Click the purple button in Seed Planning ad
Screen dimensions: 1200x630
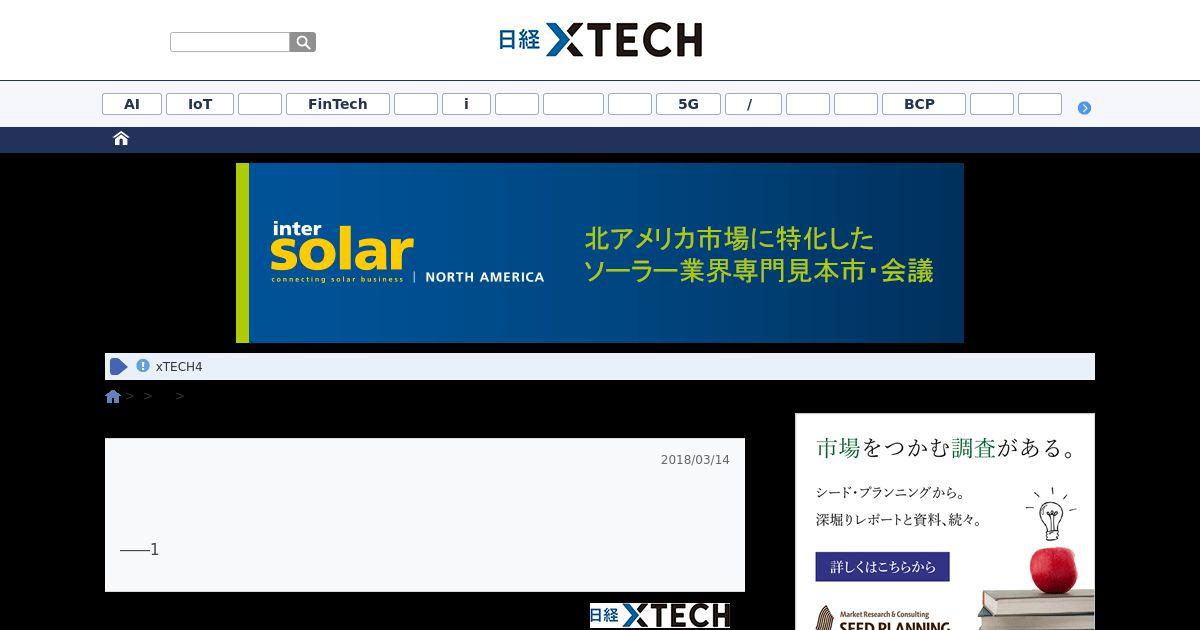coord(882,566)
